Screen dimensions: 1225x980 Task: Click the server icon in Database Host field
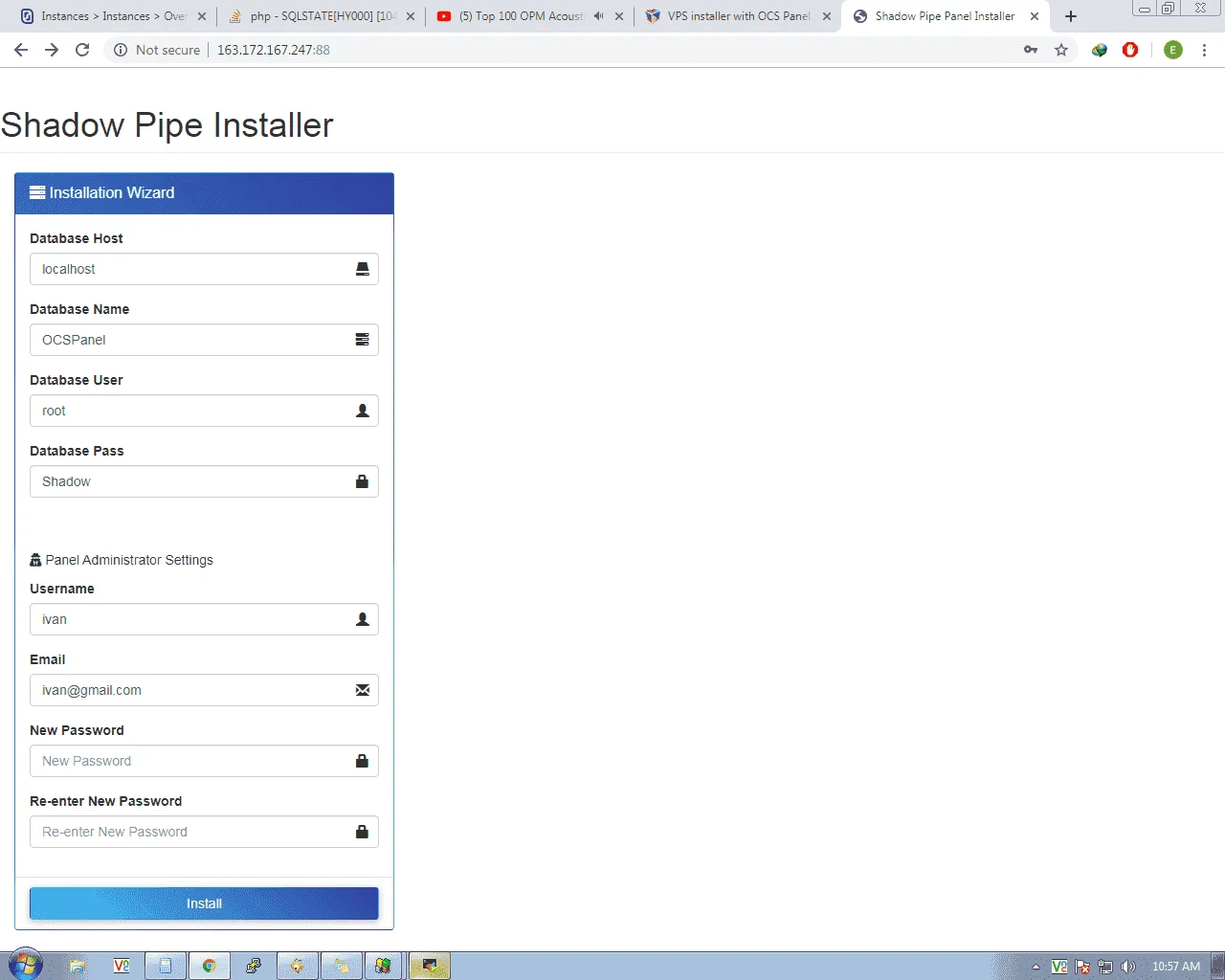point(362,269)
